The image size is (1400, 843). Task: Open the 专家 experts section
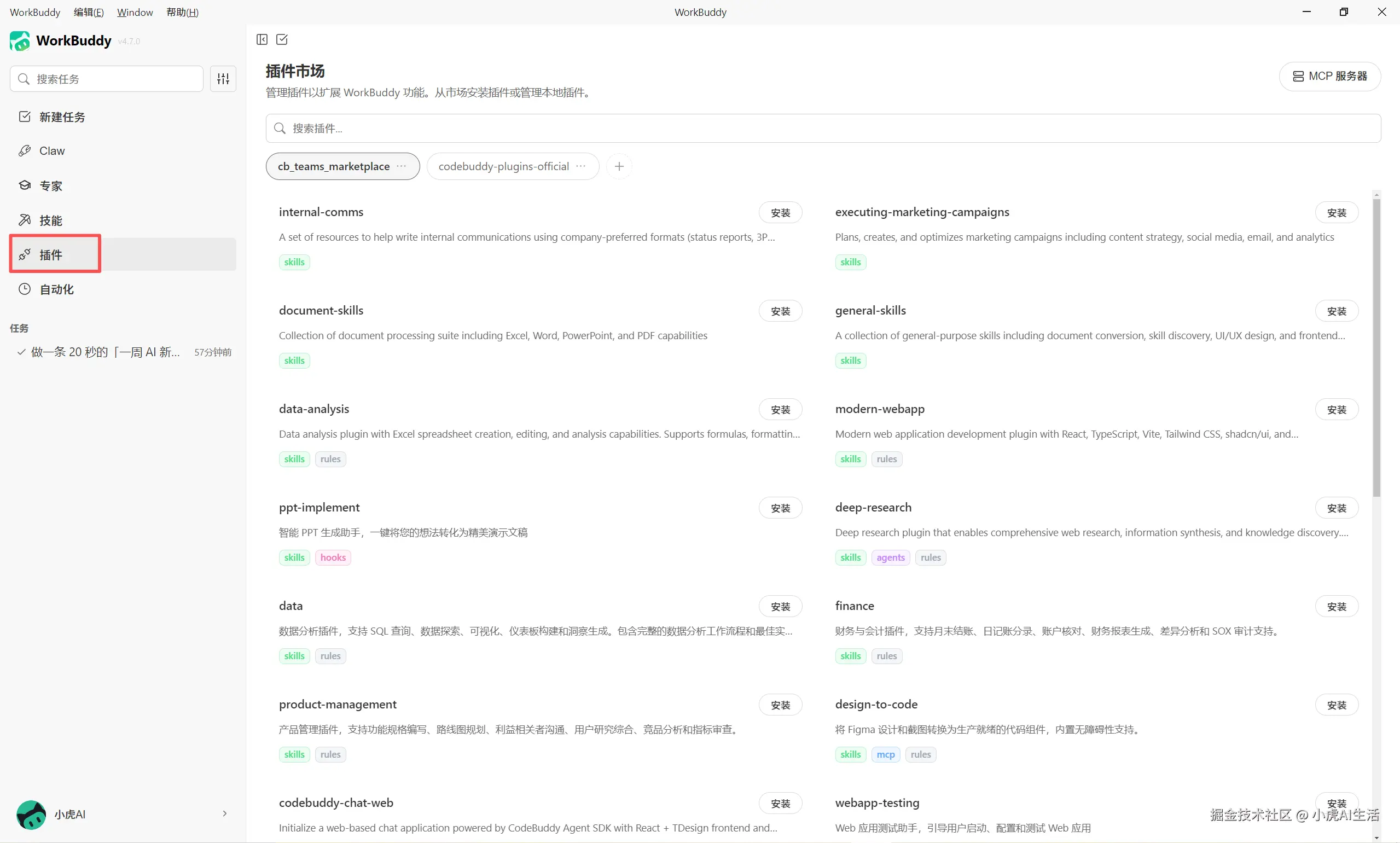[50, 186]
